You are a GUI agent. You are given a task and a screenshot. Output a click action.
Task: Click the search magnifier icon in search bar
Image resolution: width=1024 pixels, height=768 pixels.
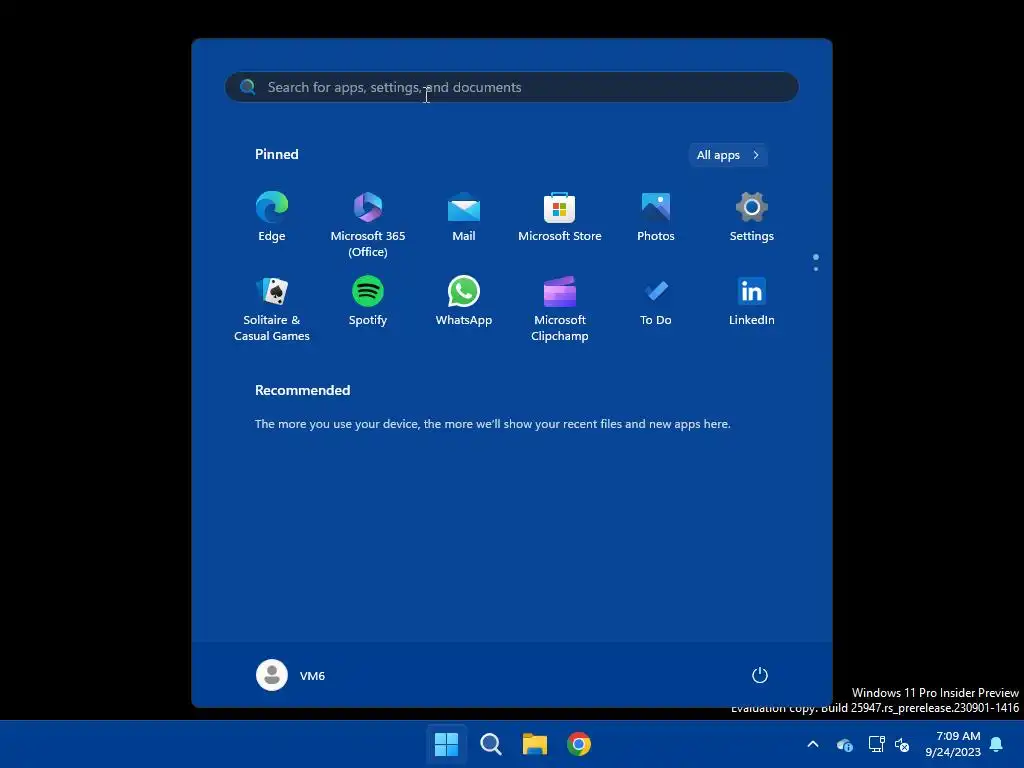[x=248, y=87]
